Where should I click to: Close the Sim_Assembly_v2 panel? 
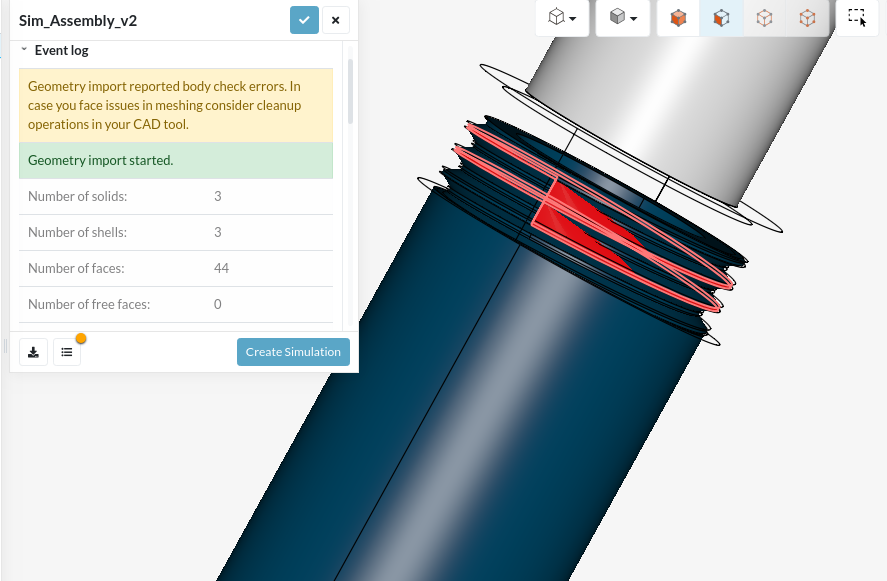(335, 20)
